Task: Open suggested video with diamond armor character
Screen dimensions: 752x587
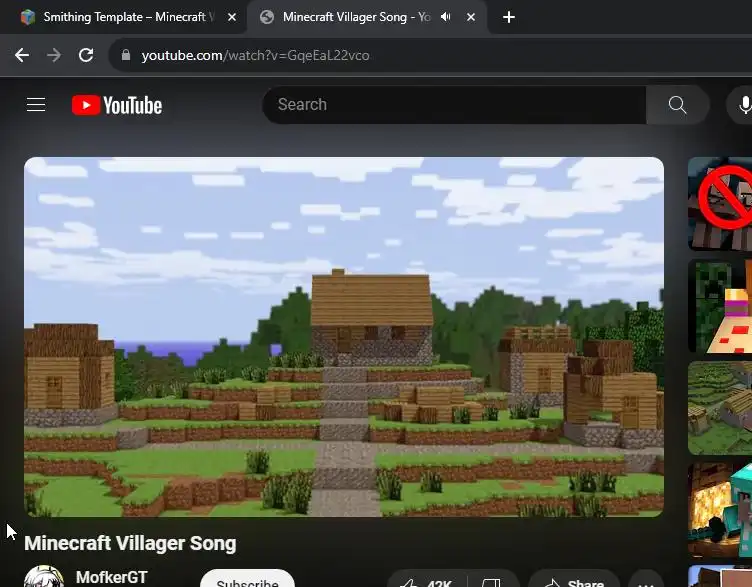Action: click(720, 510)
